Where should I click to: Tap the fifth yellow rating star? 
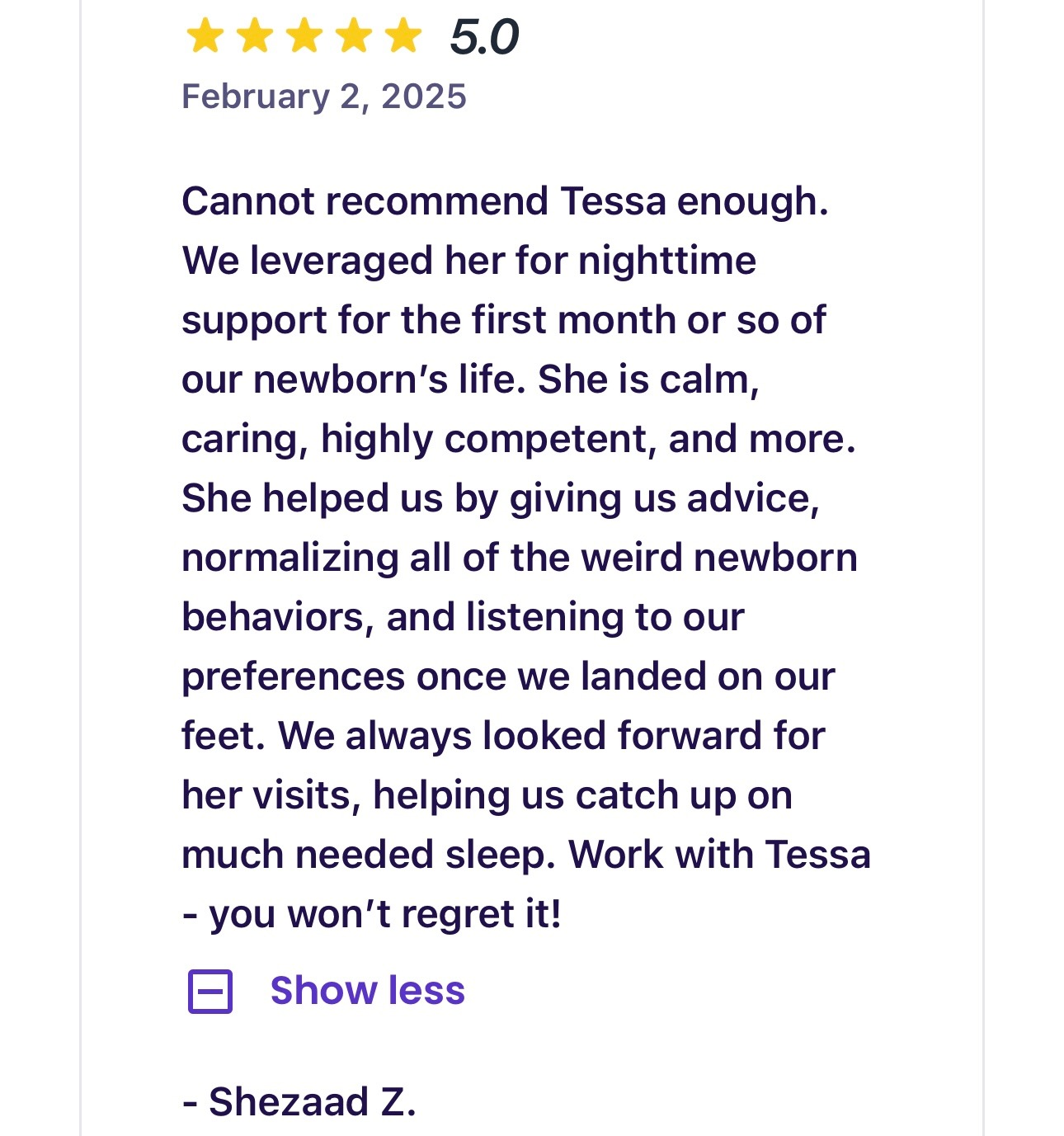[x=403, y=37]
